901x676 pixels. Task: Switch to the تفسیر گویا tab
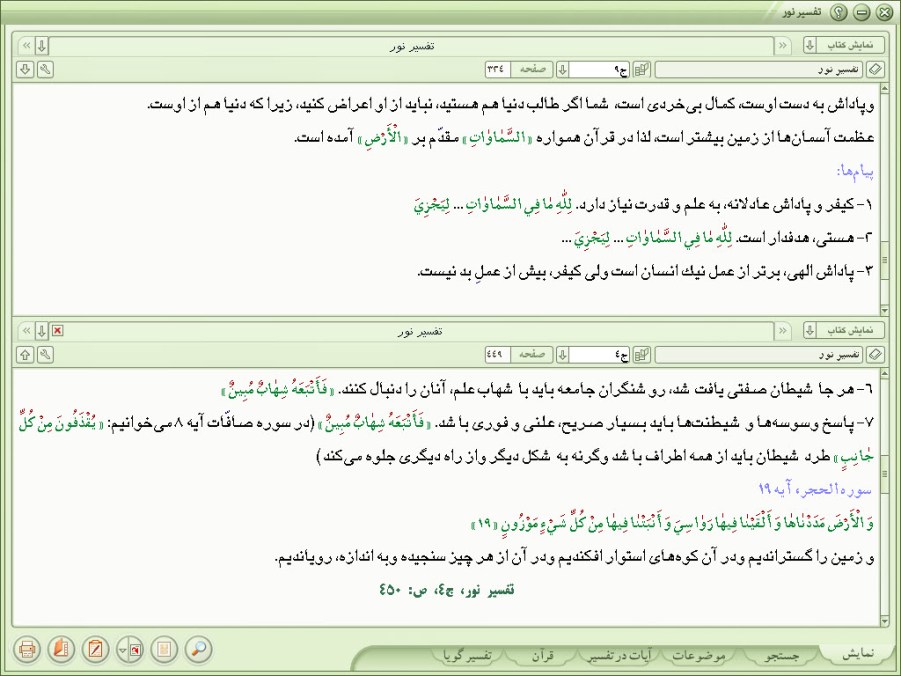pos(468,655)
